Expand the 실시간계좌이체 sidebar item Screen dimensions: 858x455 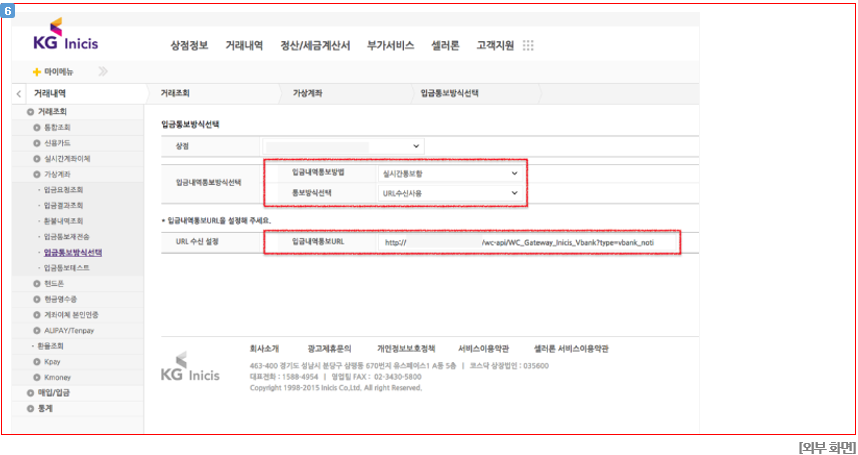tap(37, 159)
